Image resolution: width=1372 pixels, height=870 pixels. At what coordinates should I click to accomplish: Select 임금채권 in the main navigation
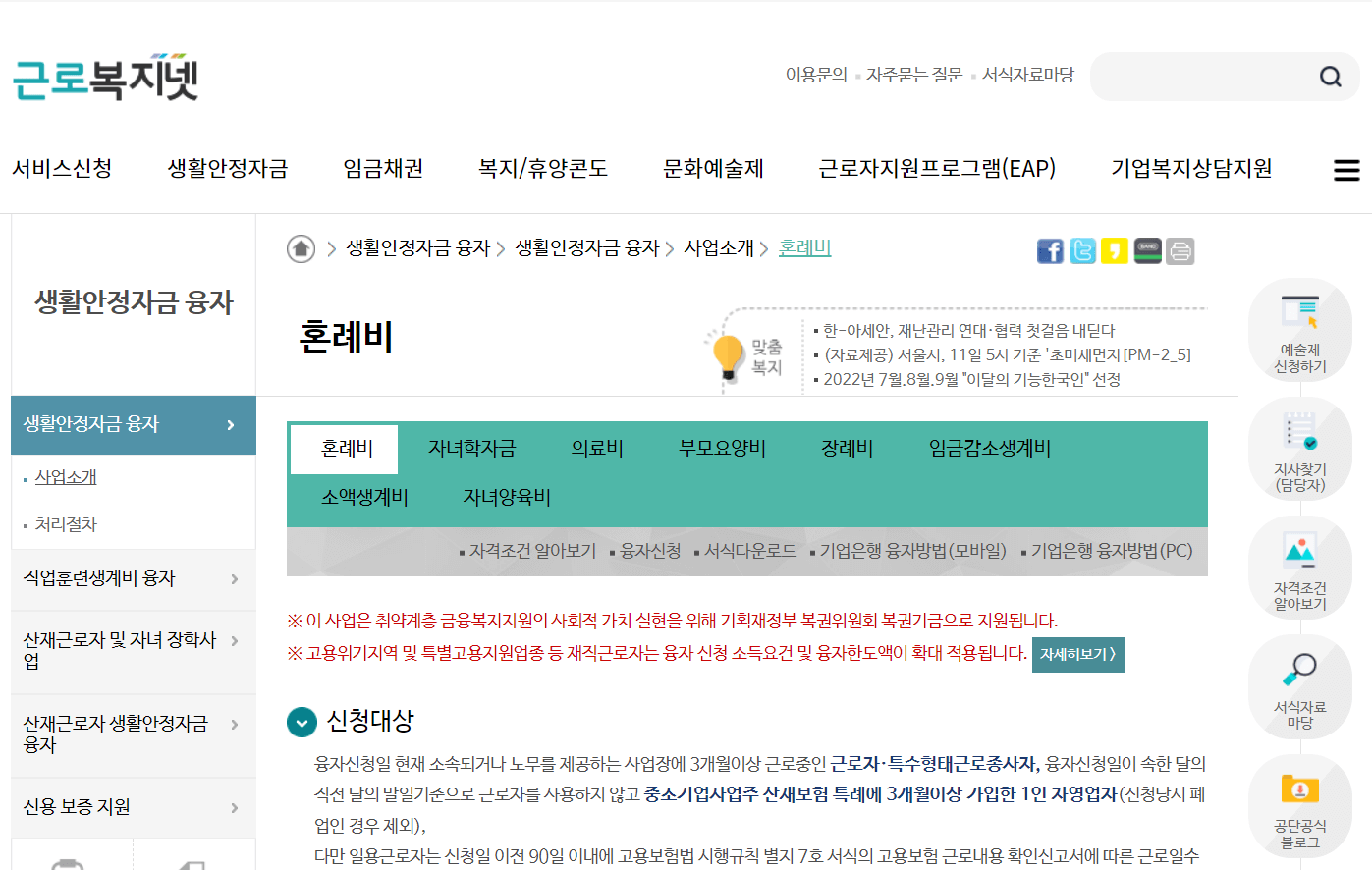[x=382, y=168]
